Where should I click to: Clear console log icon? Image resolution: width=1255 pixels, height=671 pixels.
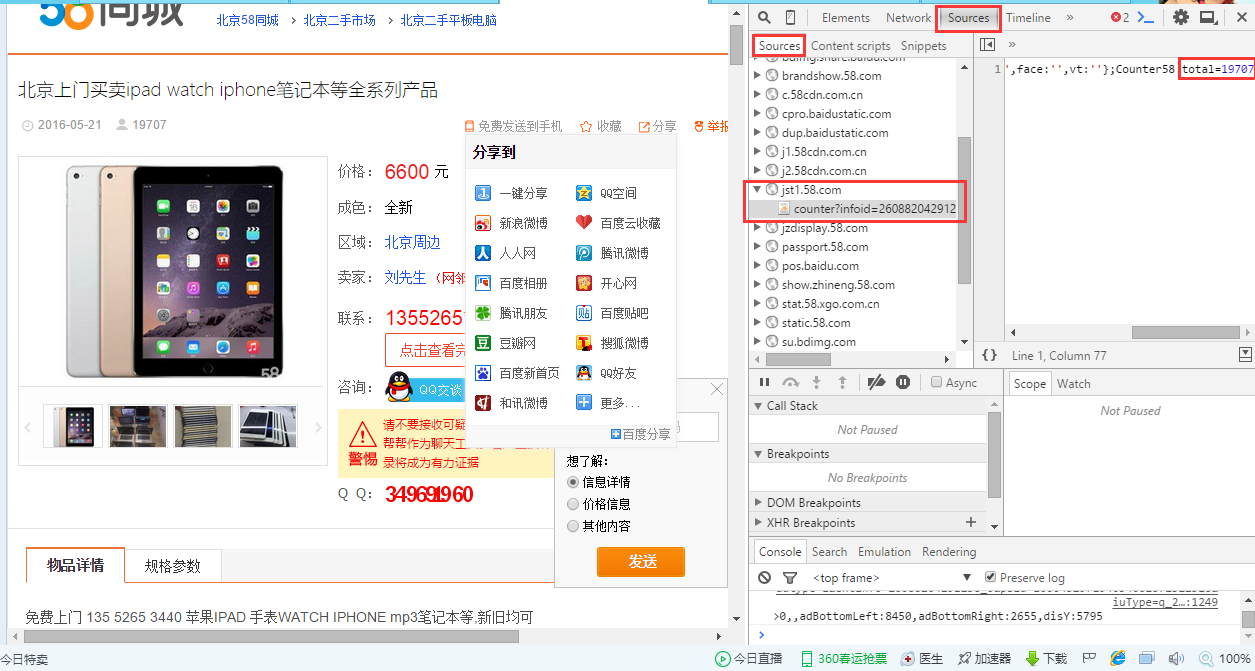pyautogui.click(x=765, y=577)
